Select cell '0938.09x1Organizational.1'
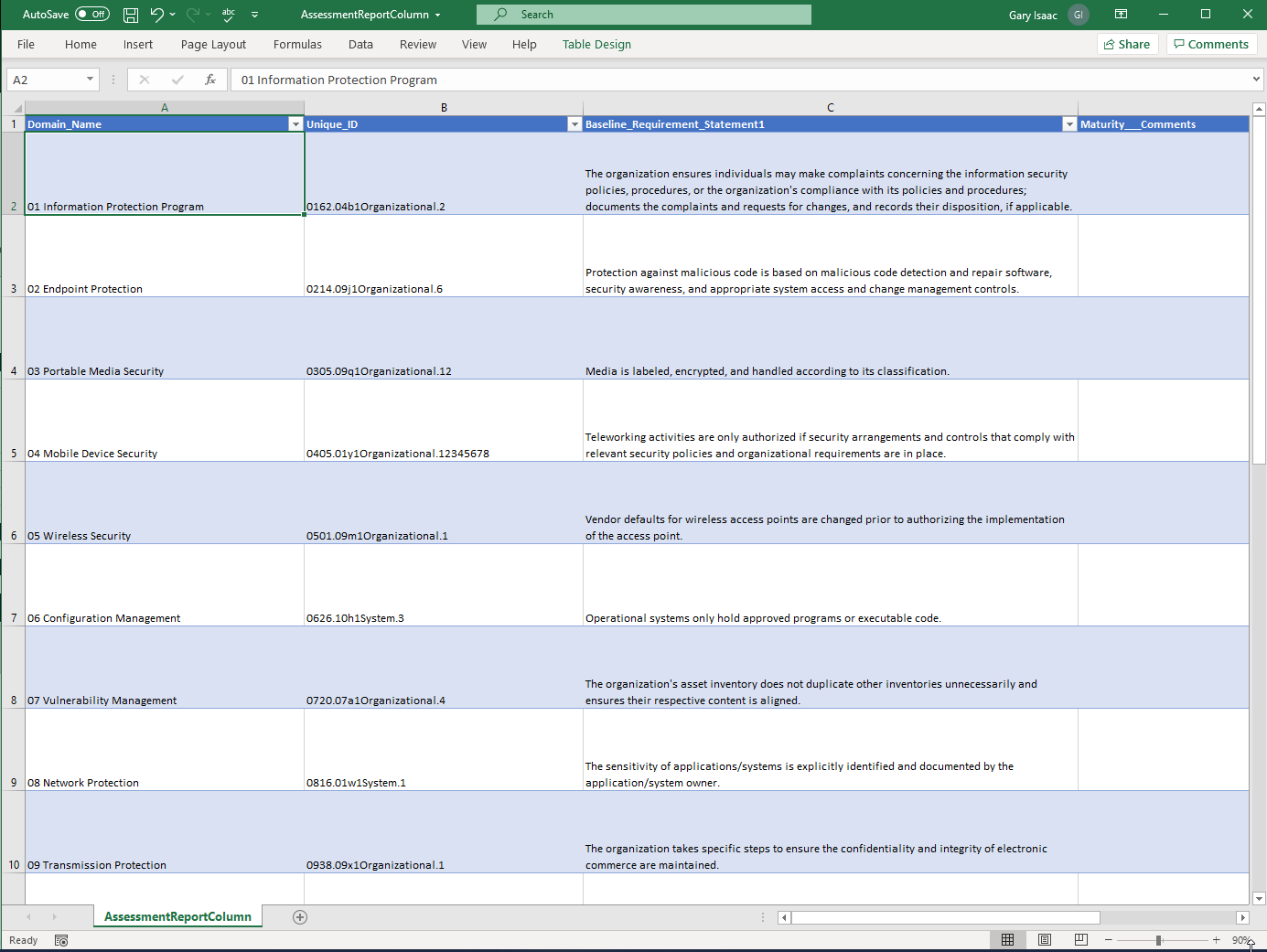1267x952 pixels. [x=444, y=832]
